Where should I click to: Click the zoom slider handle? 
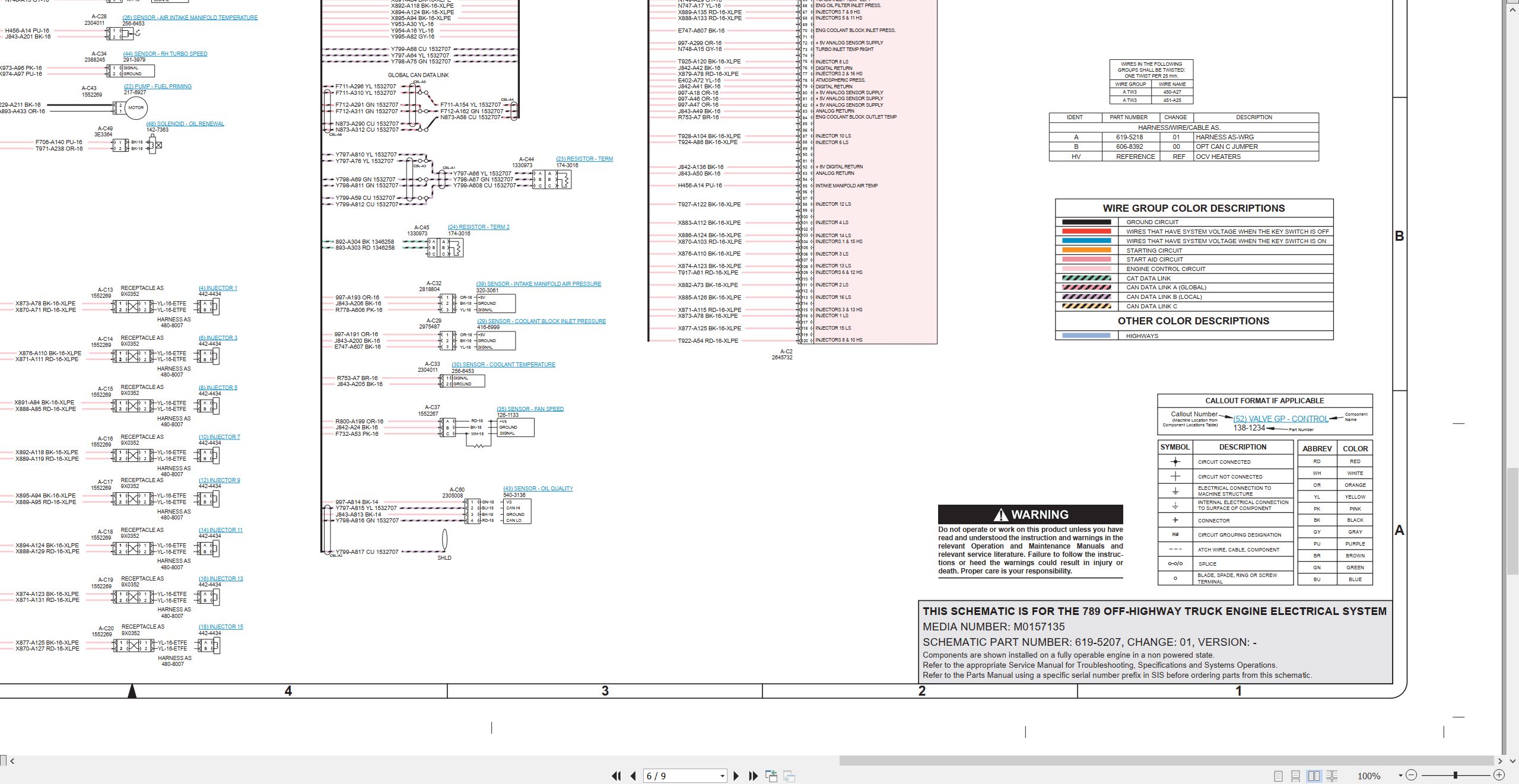point(1456,775)
